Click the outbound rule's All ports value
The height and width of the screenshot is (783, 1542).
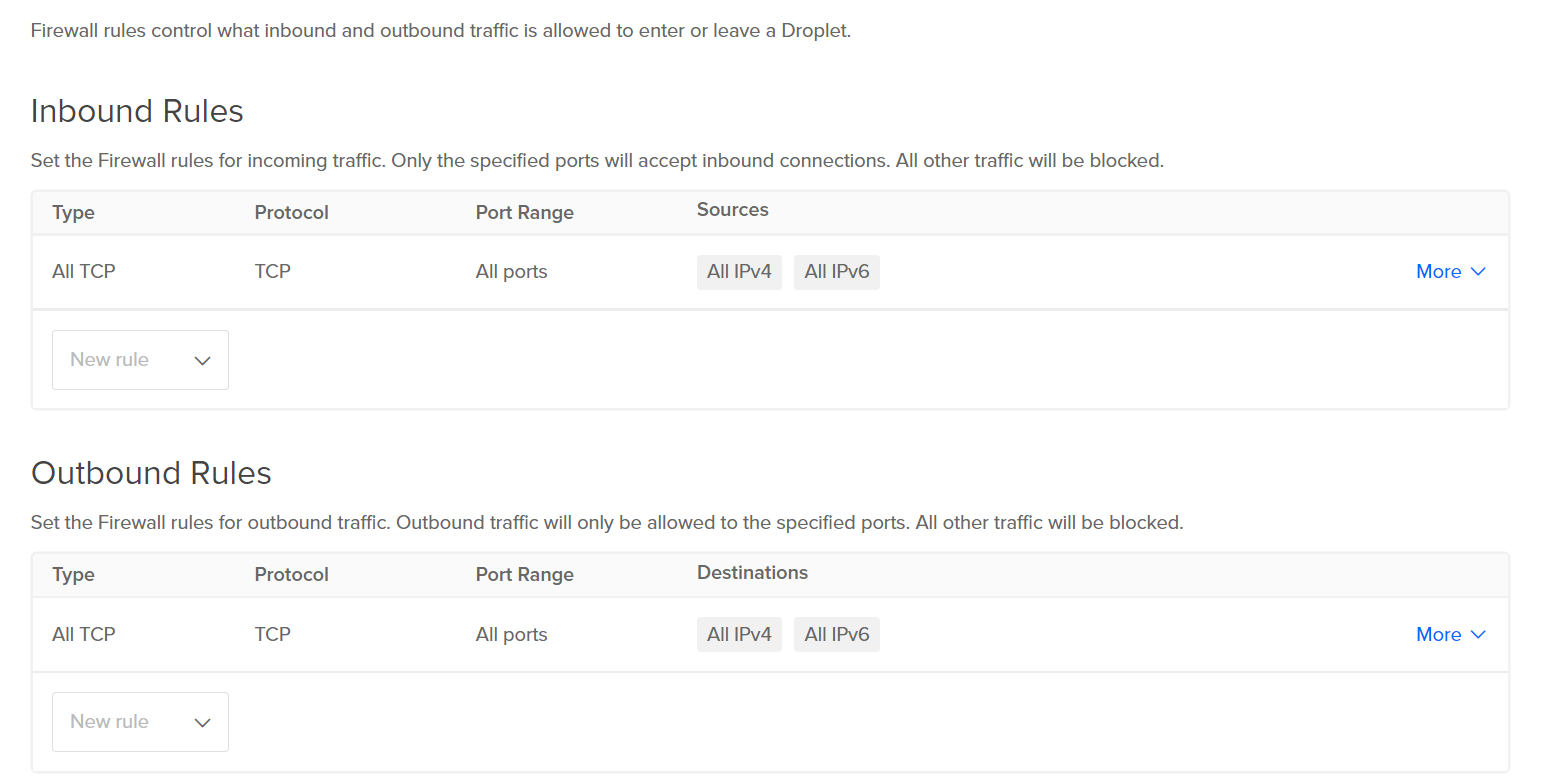click(512, 635)
